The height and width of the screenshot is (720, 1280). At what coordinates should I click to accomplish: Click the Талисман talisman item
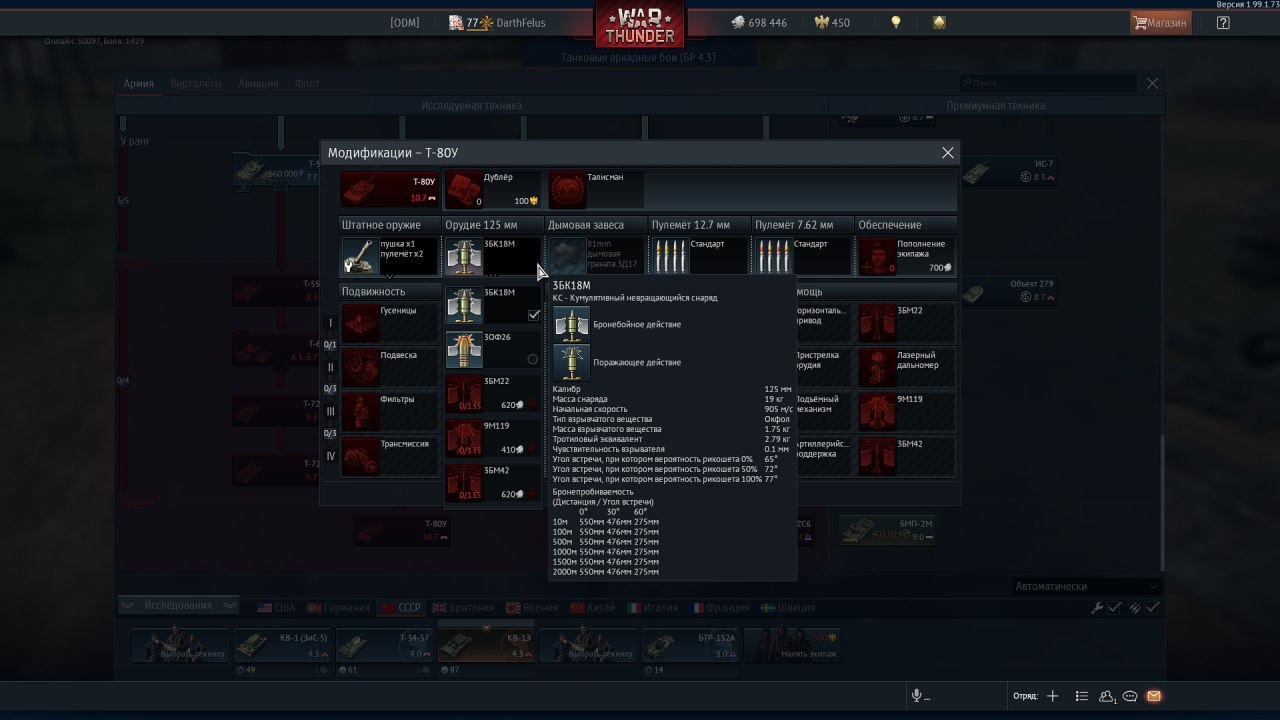[x=596, y=189]
